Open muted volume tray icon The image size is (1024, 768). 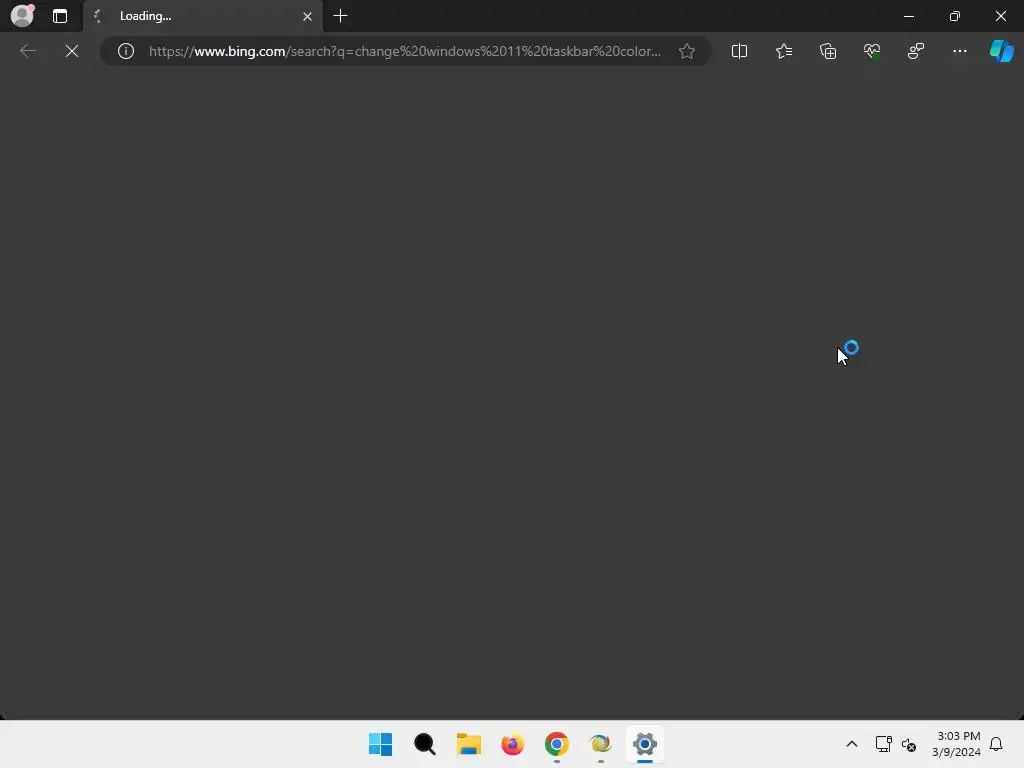click(908, 744)
